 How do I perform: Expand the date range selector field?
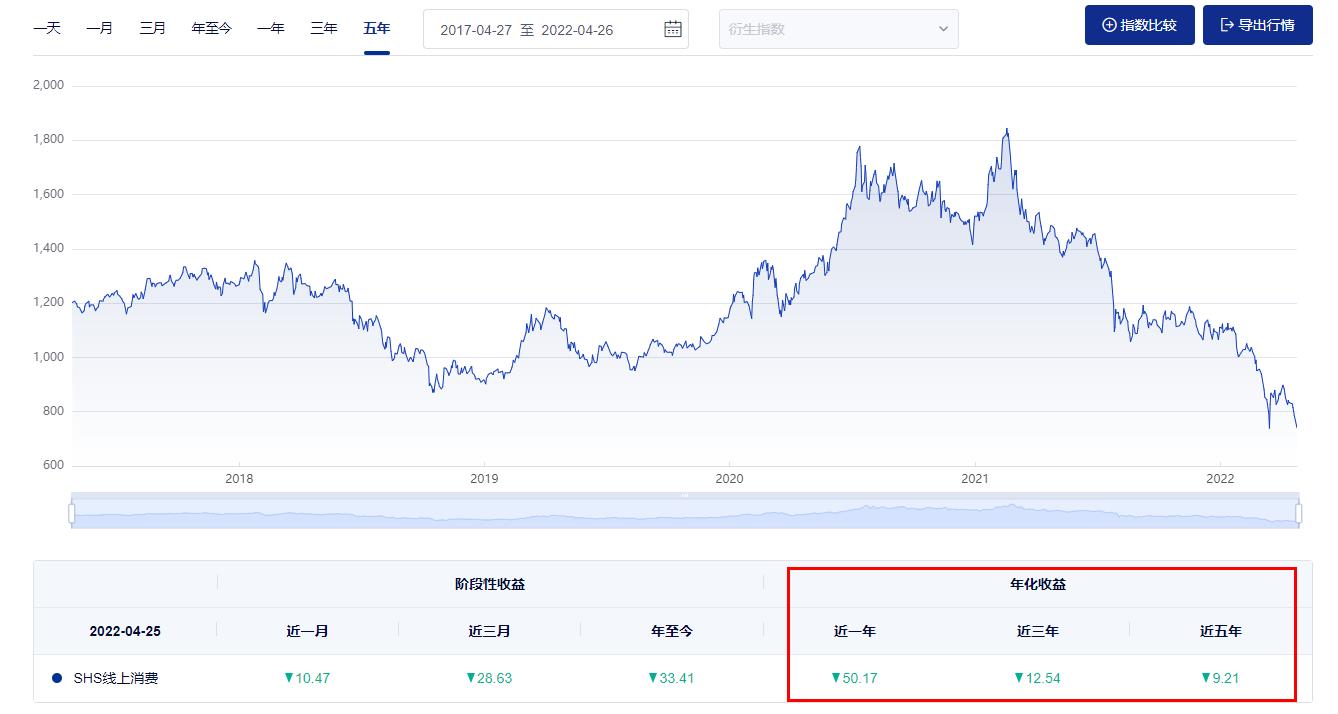coord(545,29)
